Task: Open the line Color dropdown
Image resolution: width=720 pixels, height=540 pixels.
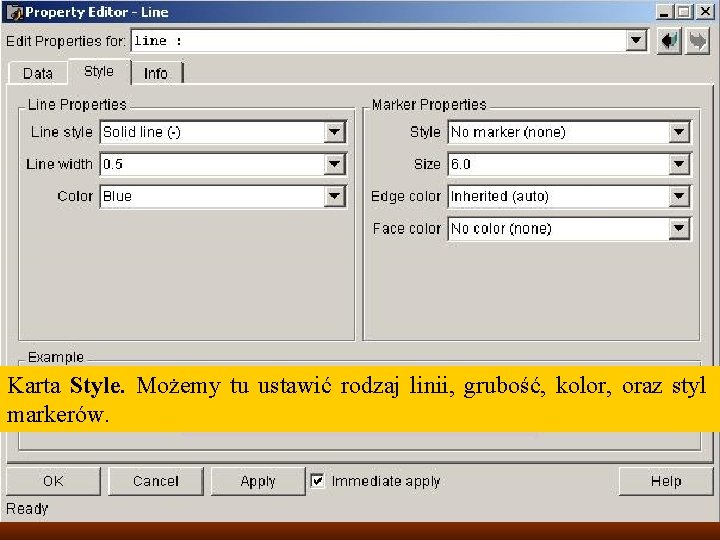Action: [x=334, y=197]
